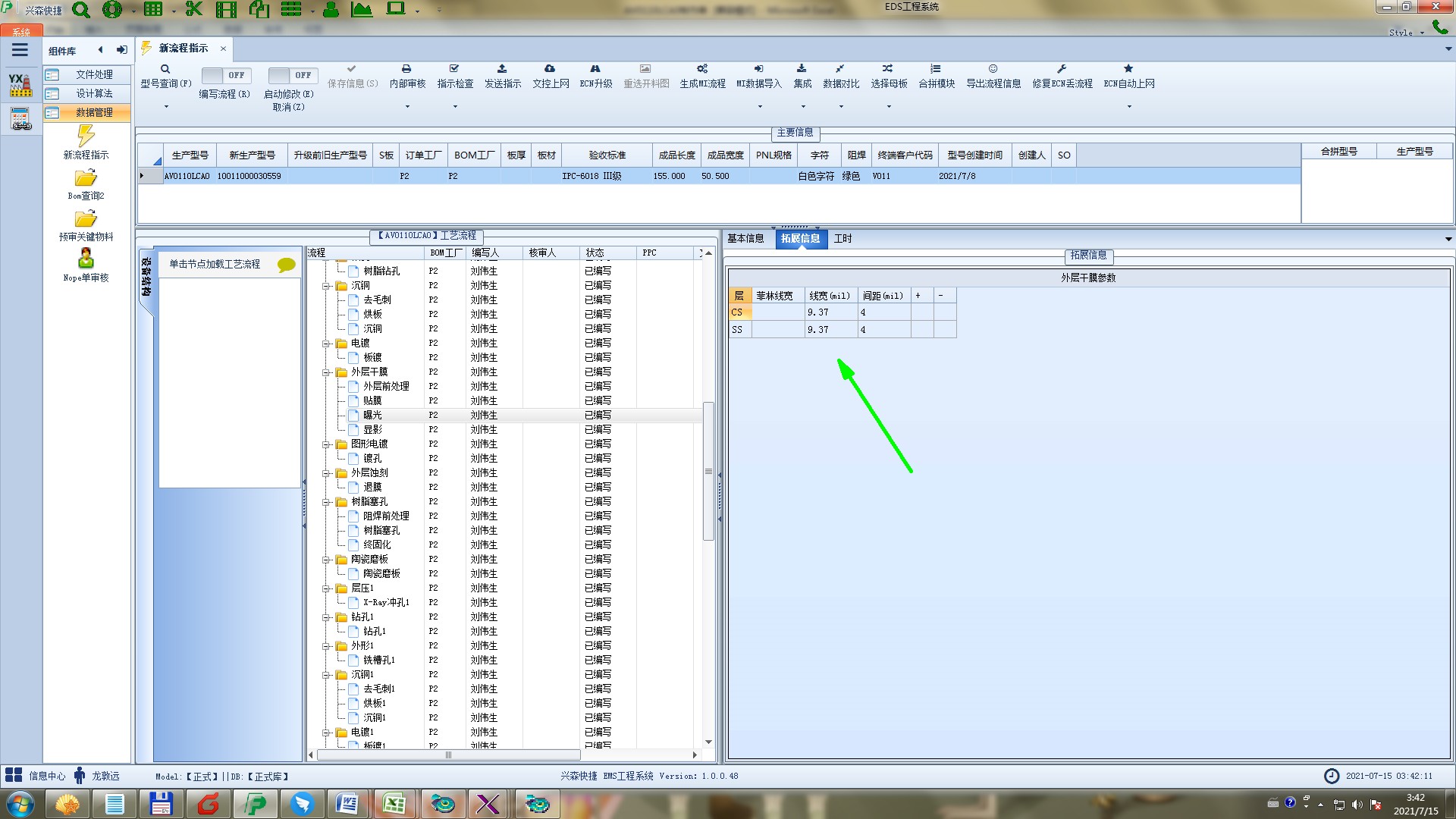Switch to the 工时 tab
The image size is (1456, 819).
(x=843, y=238)
